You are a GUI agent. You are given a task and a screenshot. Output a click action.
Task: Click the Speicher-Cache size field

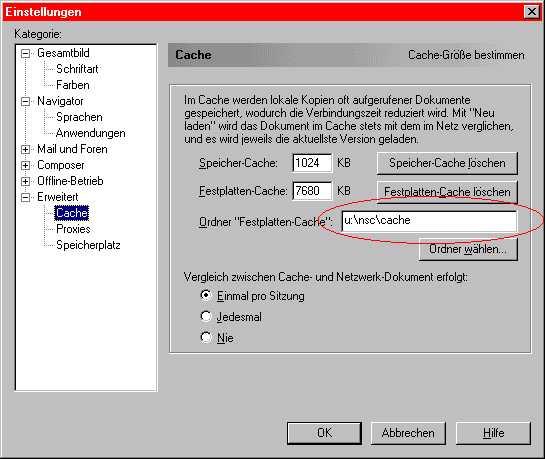click(312, 163)
